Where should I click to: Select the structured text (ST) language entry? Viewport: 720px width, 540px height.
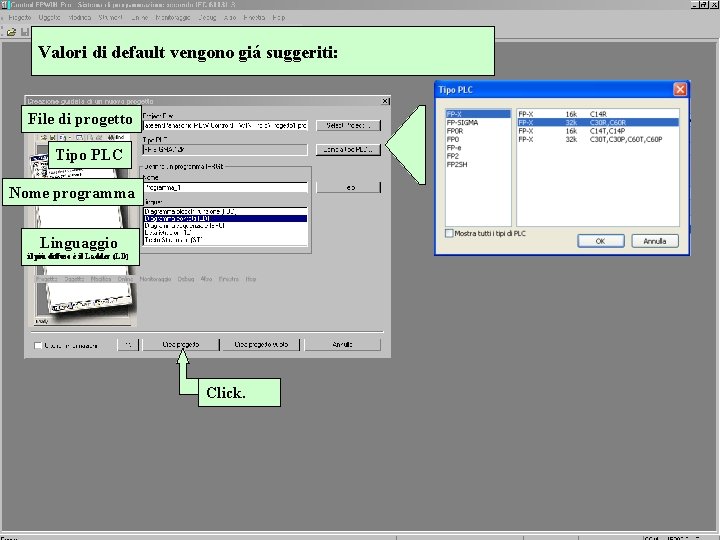tap(225, 240)
